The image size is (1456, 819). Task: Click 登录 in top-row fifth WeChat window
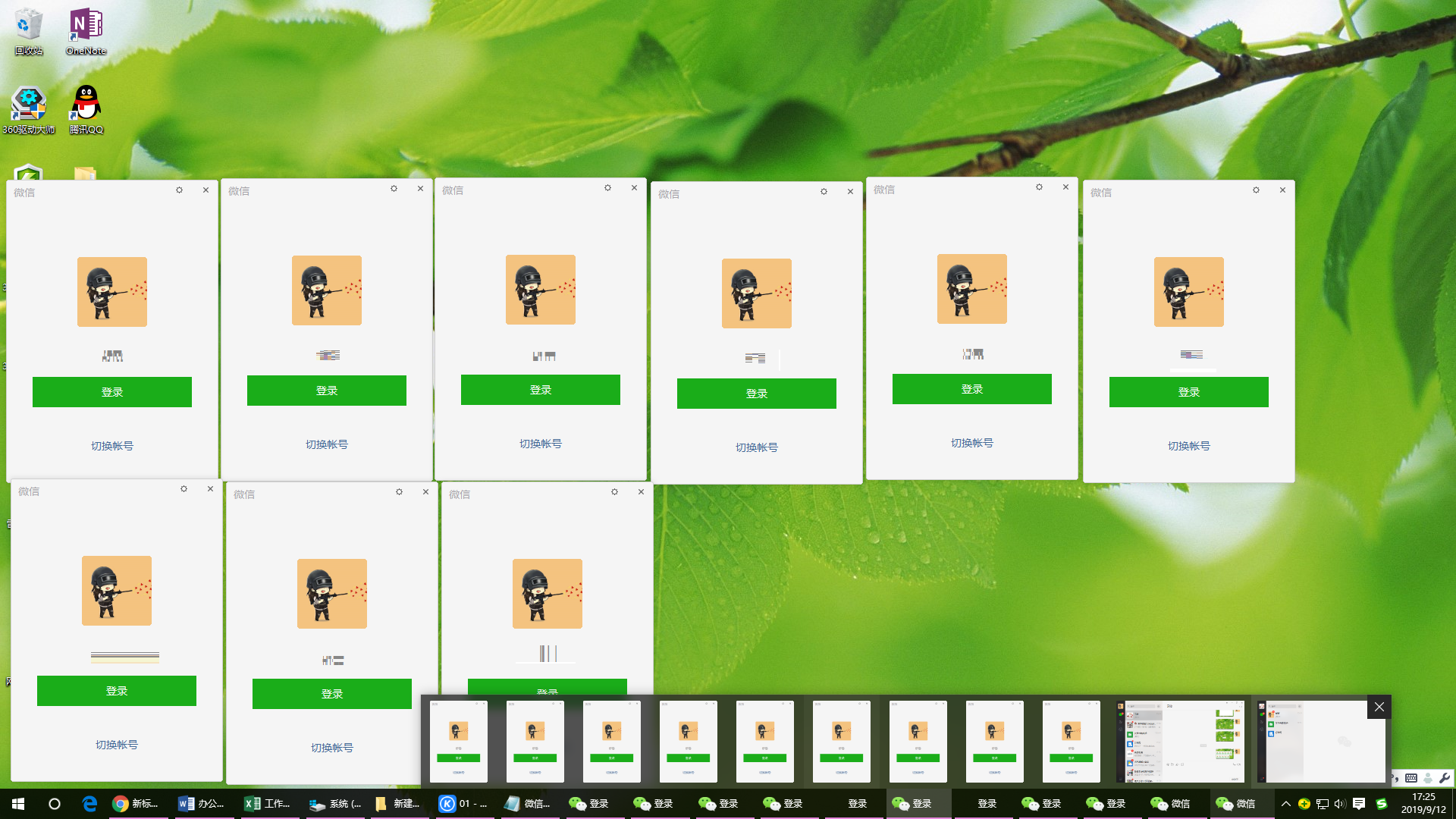click(972, 389)
